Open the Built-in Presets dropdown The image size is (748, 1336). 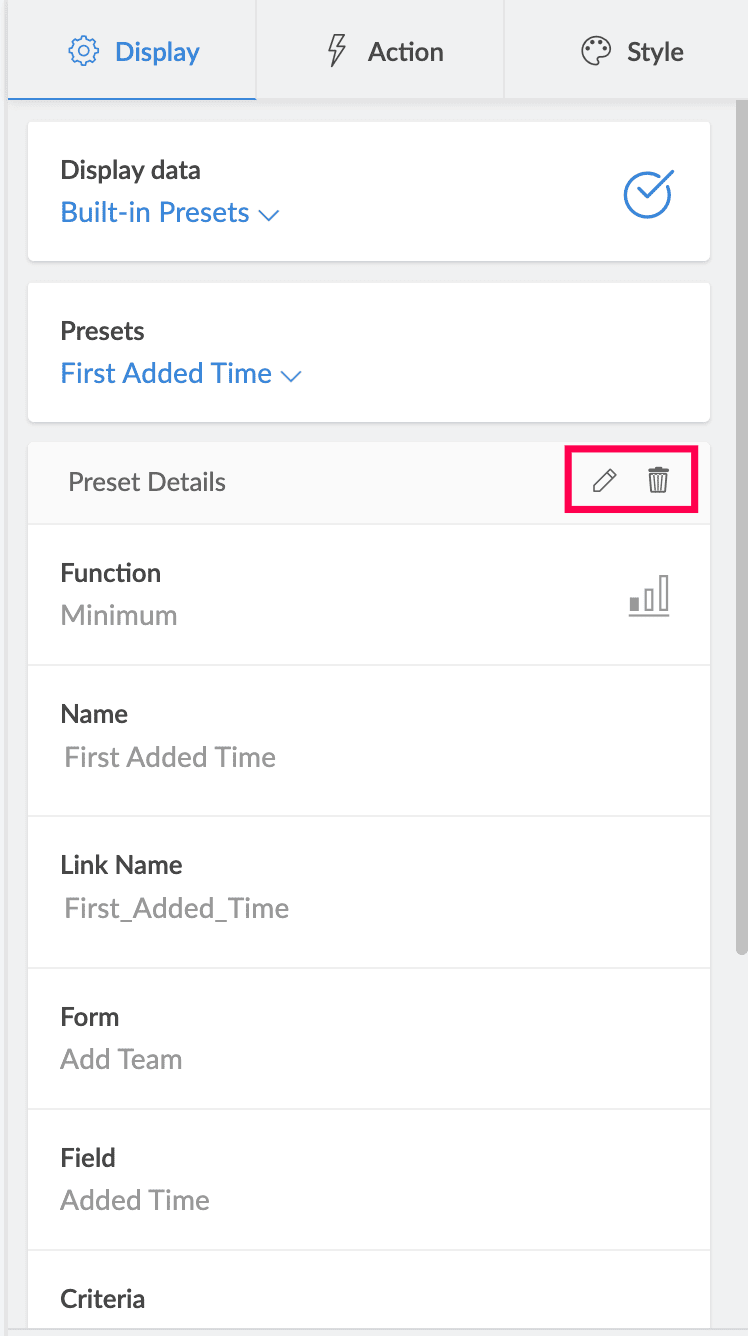pyautogui.click(x=156, y=213)
